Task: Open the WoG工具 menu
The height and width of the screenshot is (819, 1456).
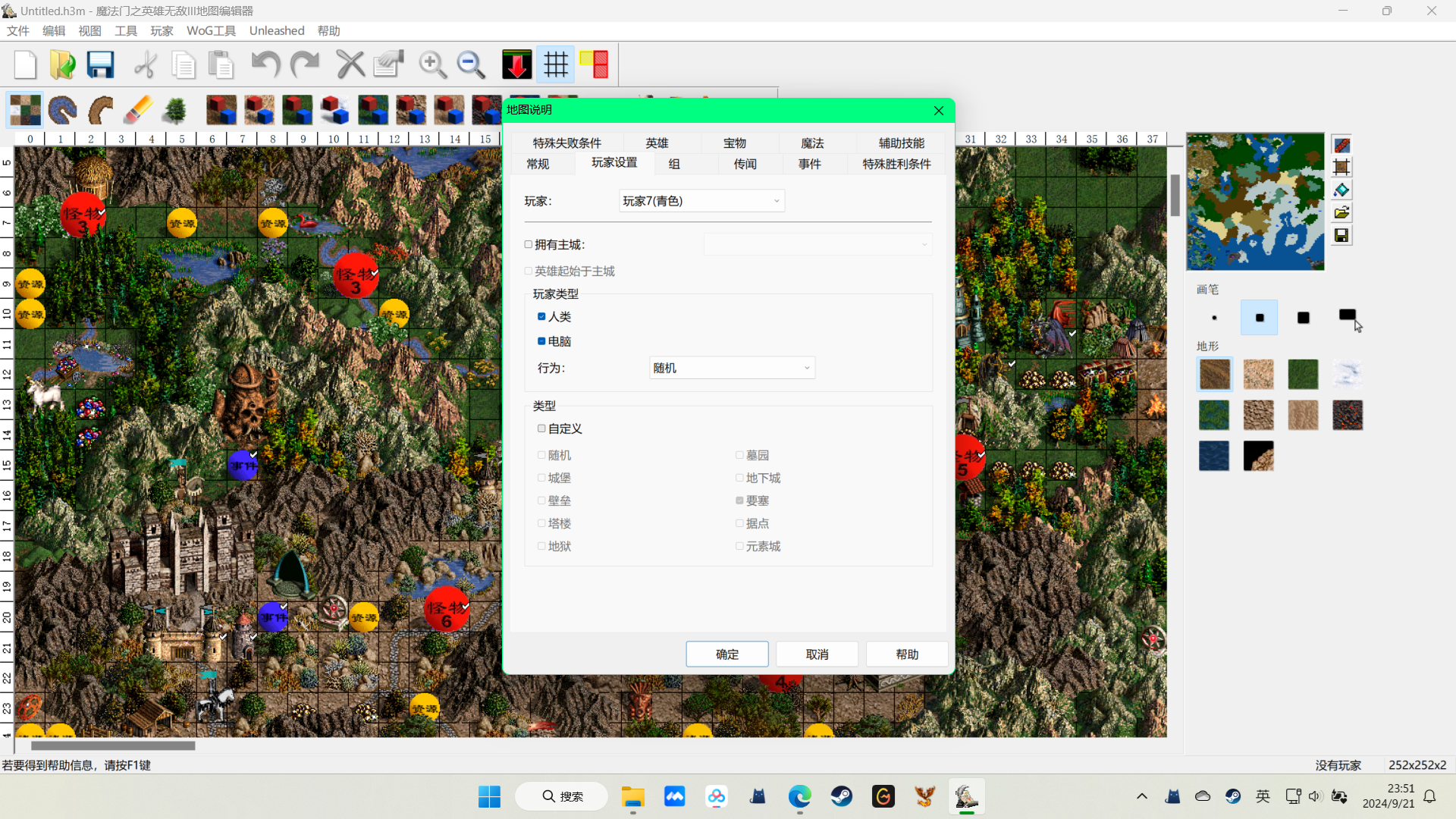Action: 211,30
